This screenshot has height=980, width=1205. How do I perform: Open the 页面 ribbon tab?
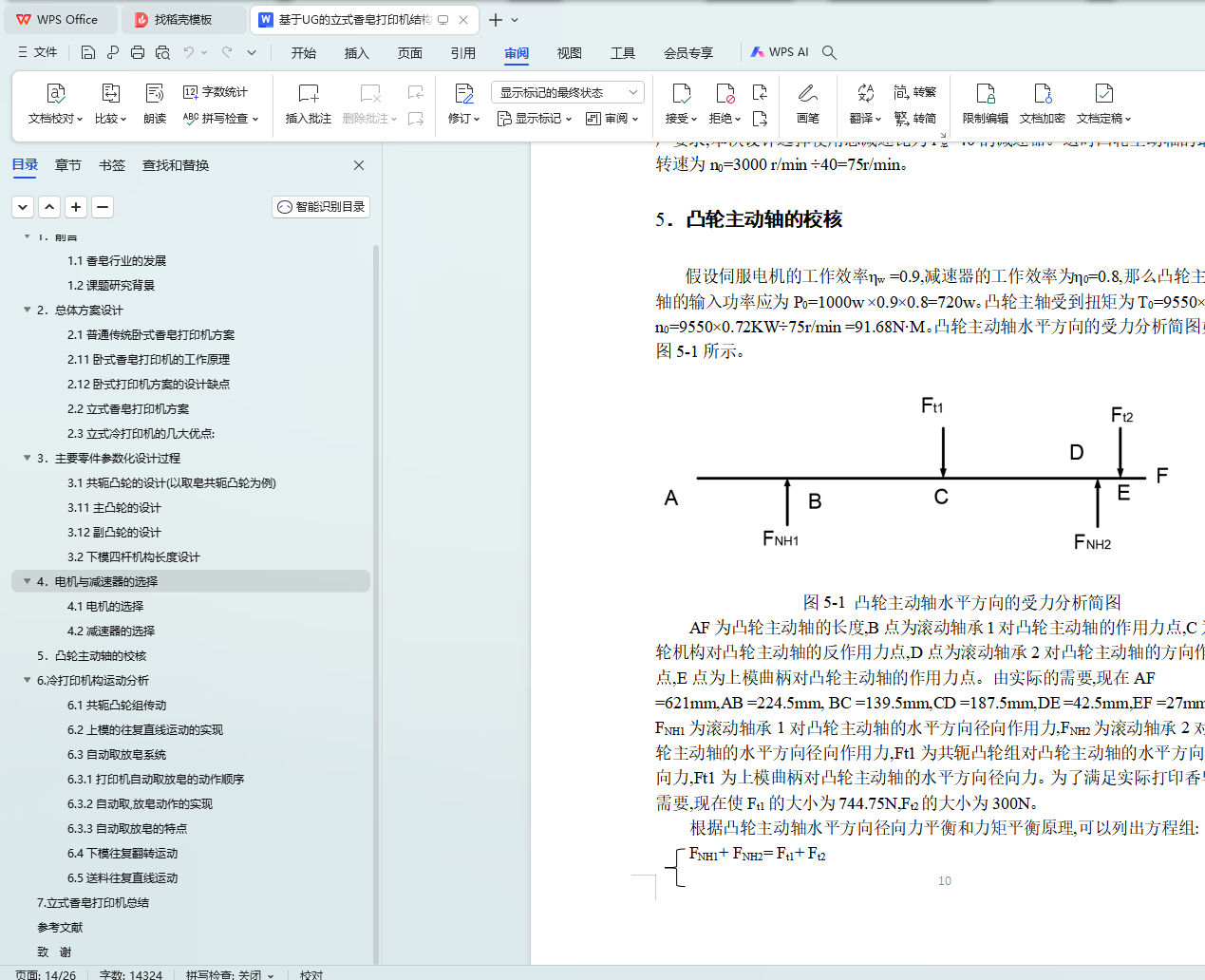click(x=410, y=52)
